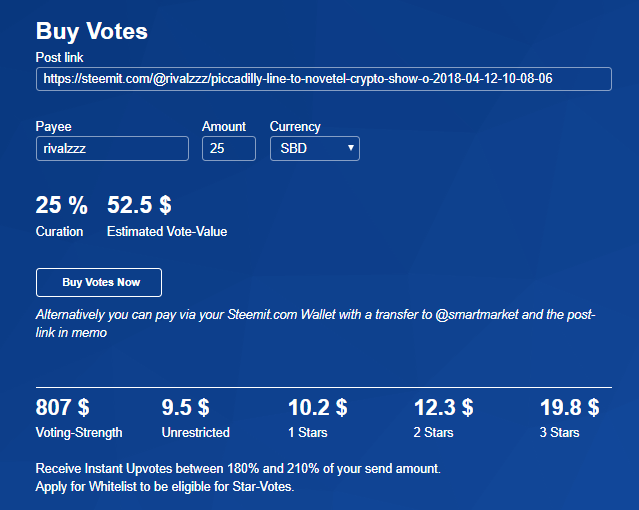This screenshot has width=639, height=510.
Task: Click the Payee label
Action: pos(53,126)
